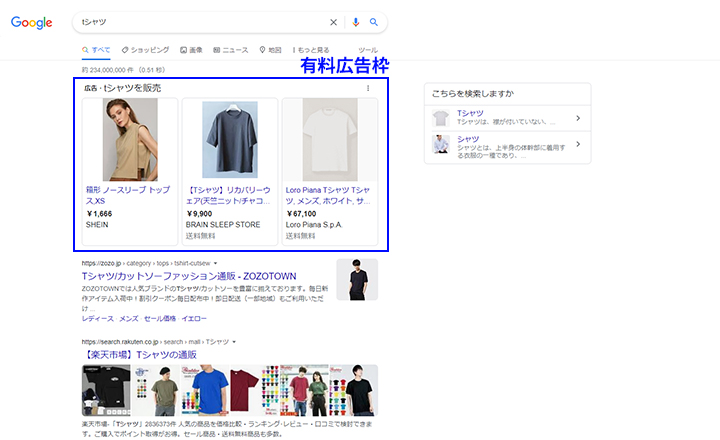The width and height of the screenshot is (720, 440).
Task: Open the ニュース tab
Action: (x=230, y=49)
